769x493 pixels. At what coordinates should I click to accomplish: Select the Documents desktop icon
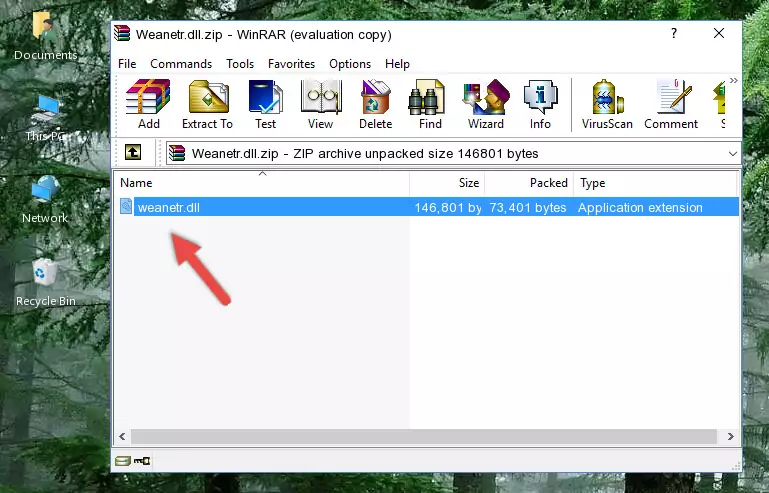point(45,36)
